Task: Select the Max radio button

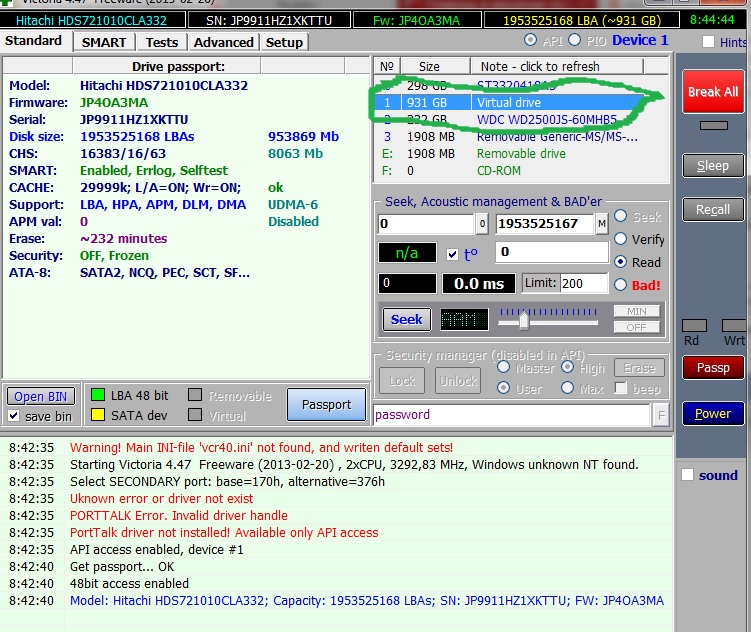Action: (568, 387)
